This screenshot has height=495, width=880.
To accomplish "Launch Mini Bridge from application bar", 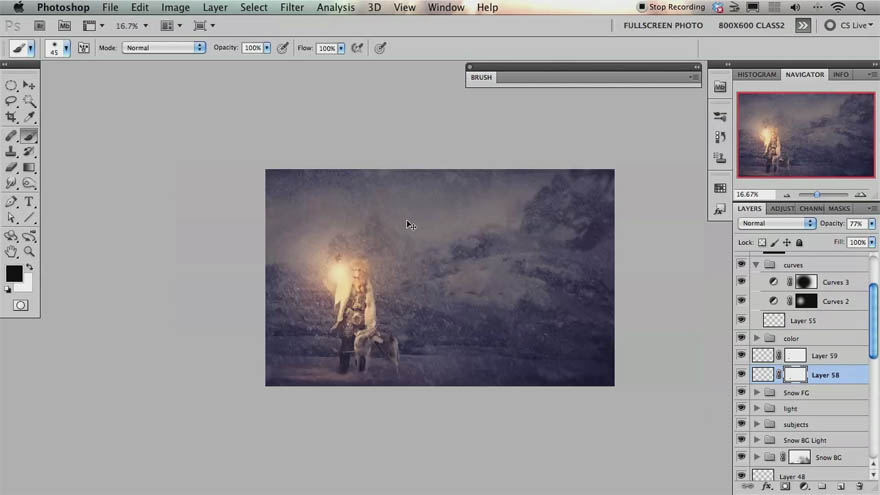I will point(65,25).
